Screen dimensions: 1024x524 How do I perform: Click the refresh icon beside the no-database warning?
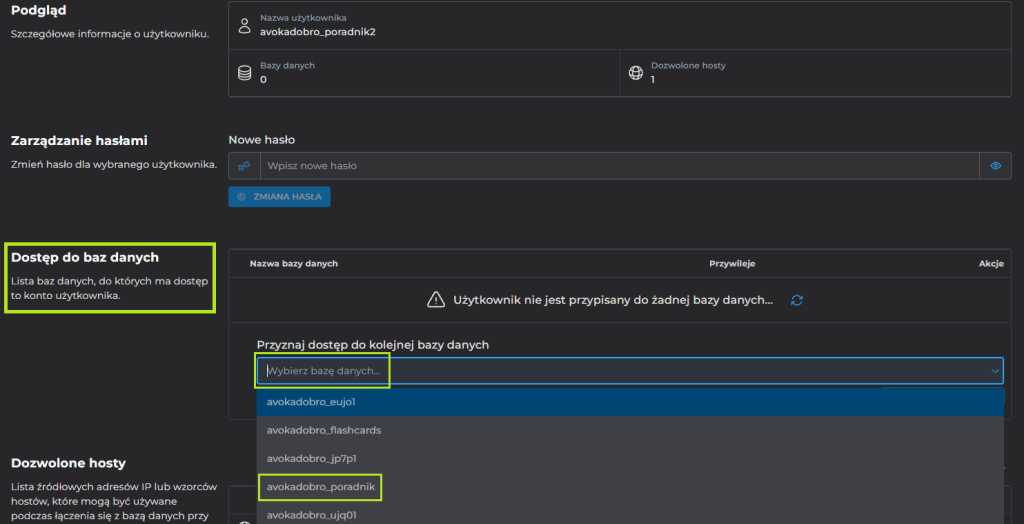tap(797, 300)
